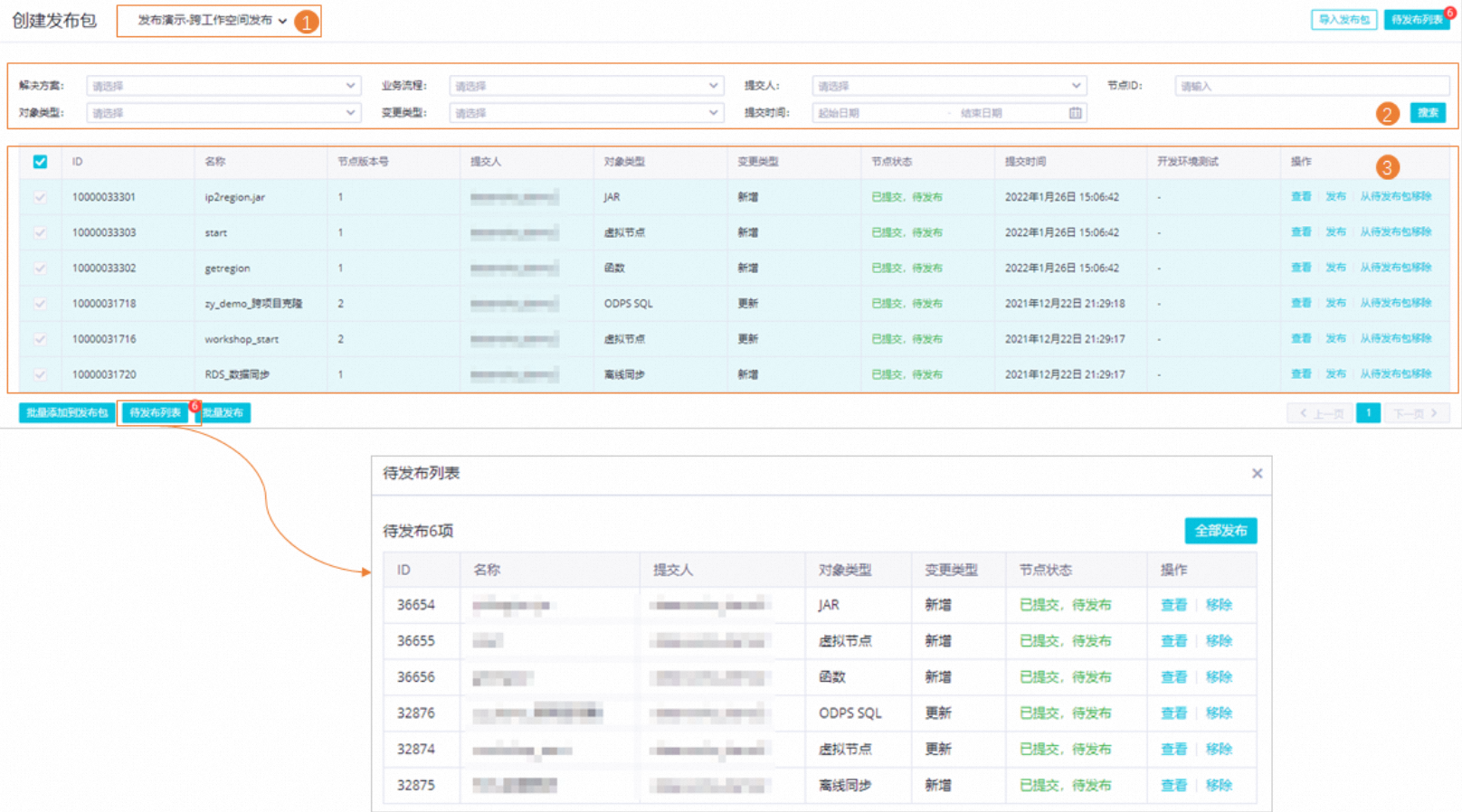Click 查看 for RDS_数据同步 row
The height and width of the screenshot is (812, 1462).
pyautogui.click(x=1301, y=373)
